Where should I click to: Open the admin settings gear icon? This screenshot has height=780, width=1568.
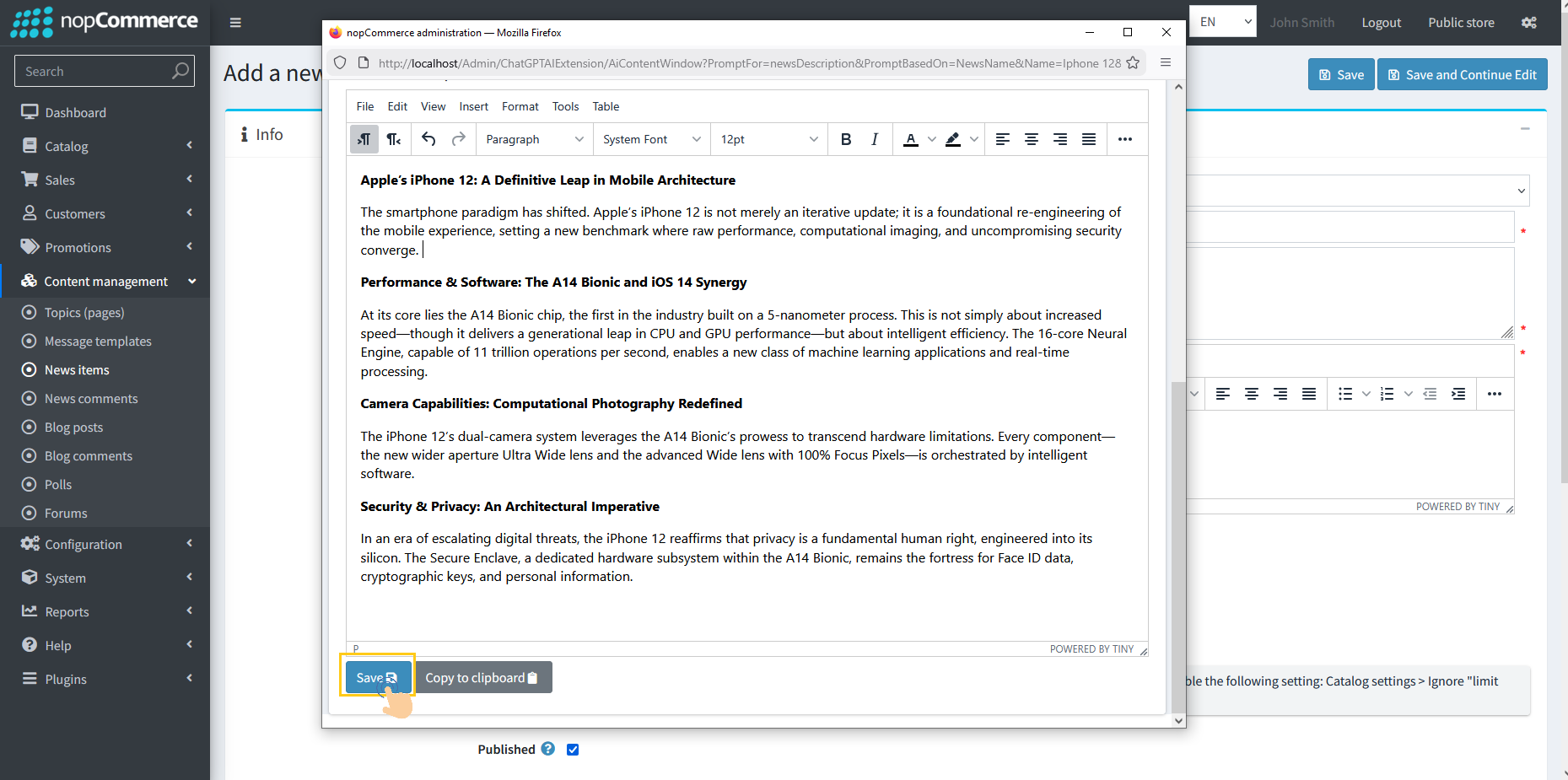point(1528,23)
